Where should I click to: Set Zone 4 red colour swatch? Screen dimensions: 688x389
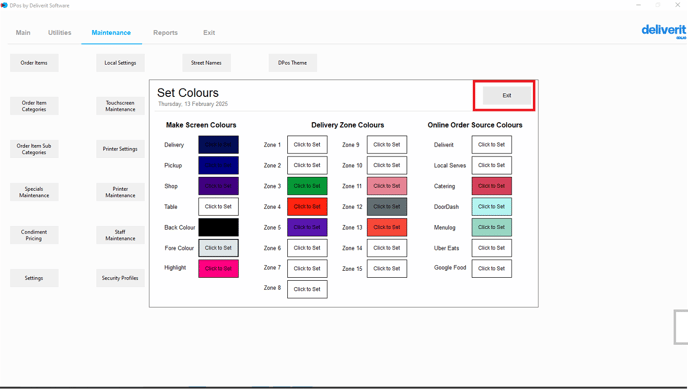pos(307,207)
